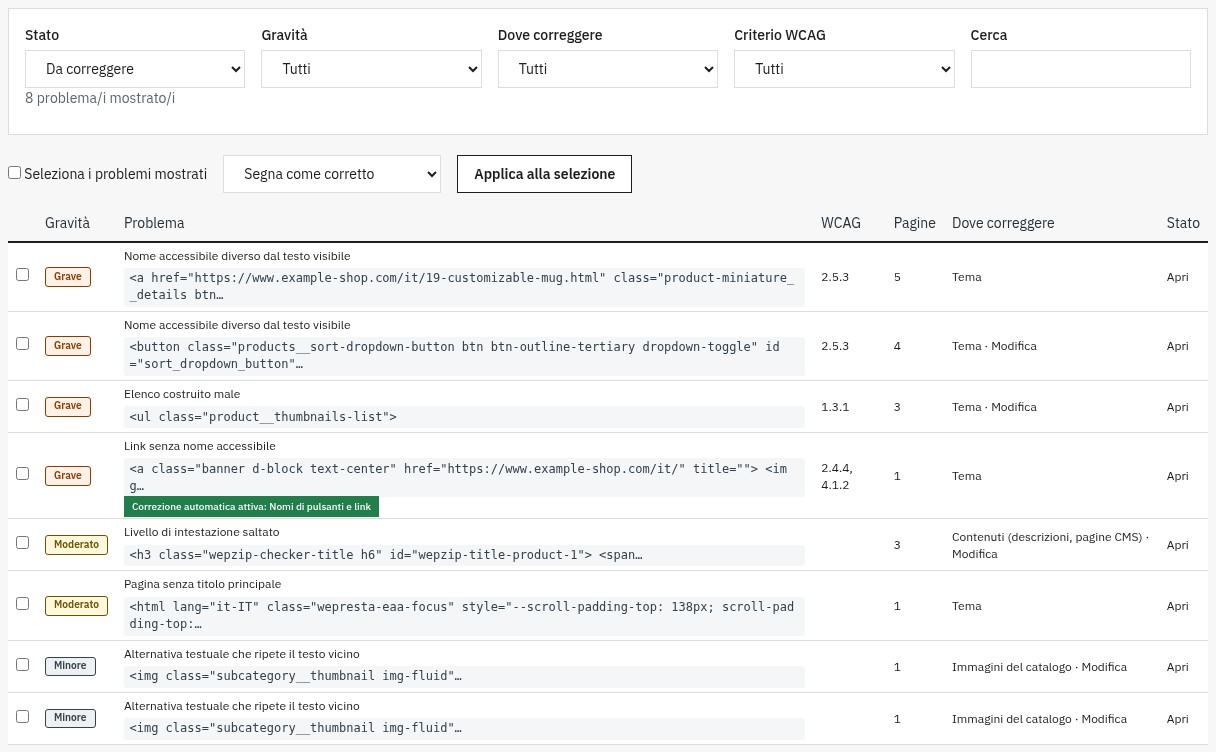Click the Applica alla selezione button
The image size is (1216, 752).
[x=544, y=174]
